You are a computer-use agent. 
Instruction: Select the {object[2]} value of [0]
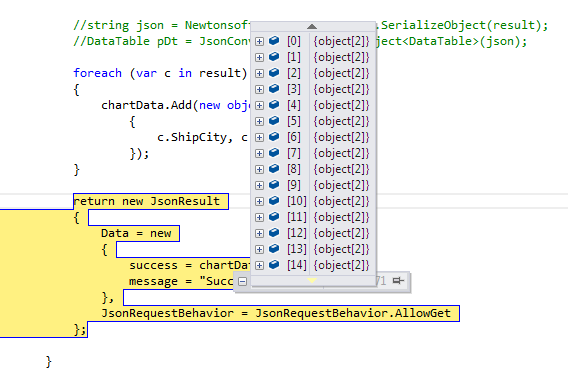pos(341,41)
